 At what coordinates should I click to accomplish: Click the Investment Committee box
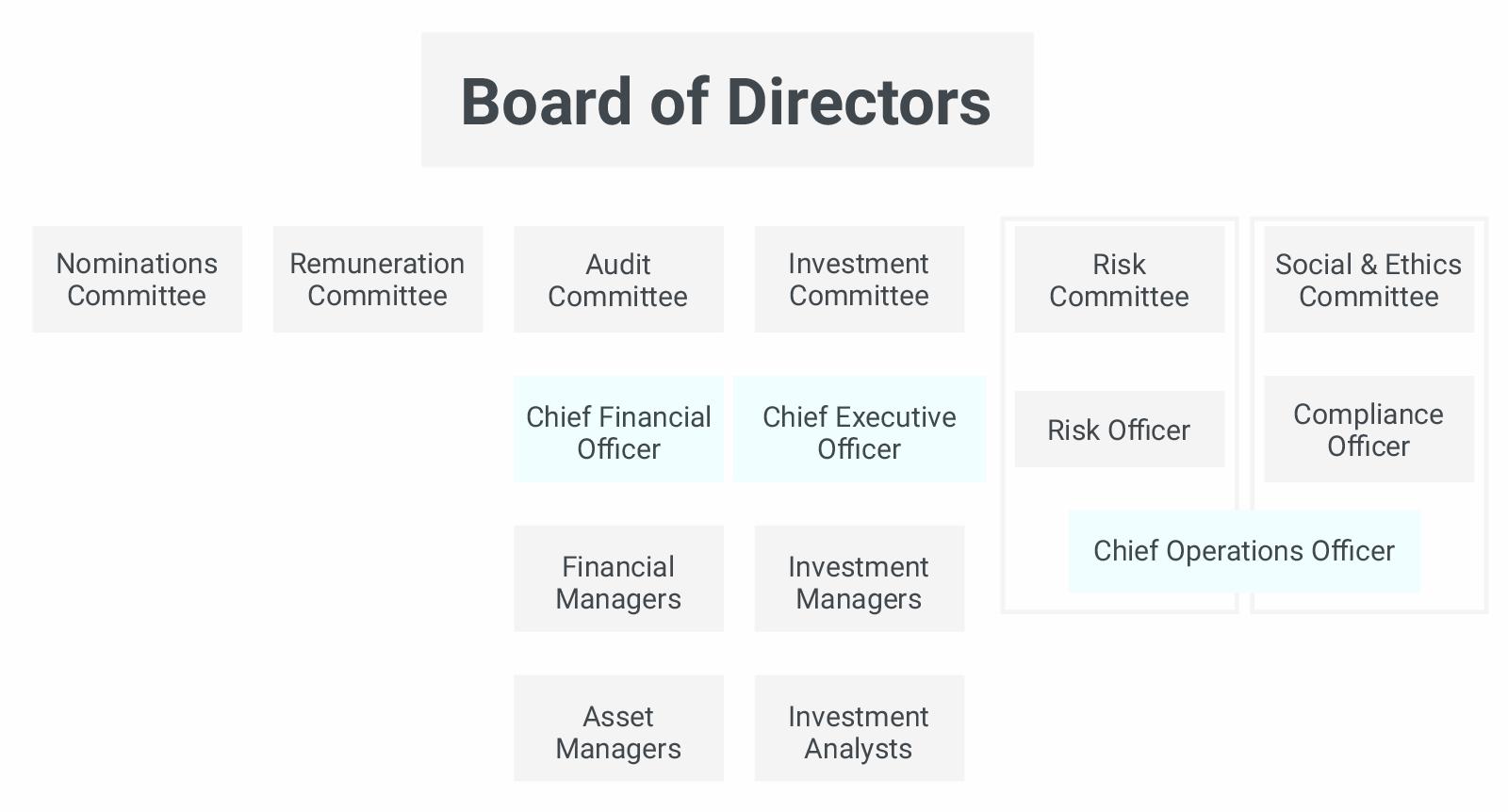[x=859, y=279]
